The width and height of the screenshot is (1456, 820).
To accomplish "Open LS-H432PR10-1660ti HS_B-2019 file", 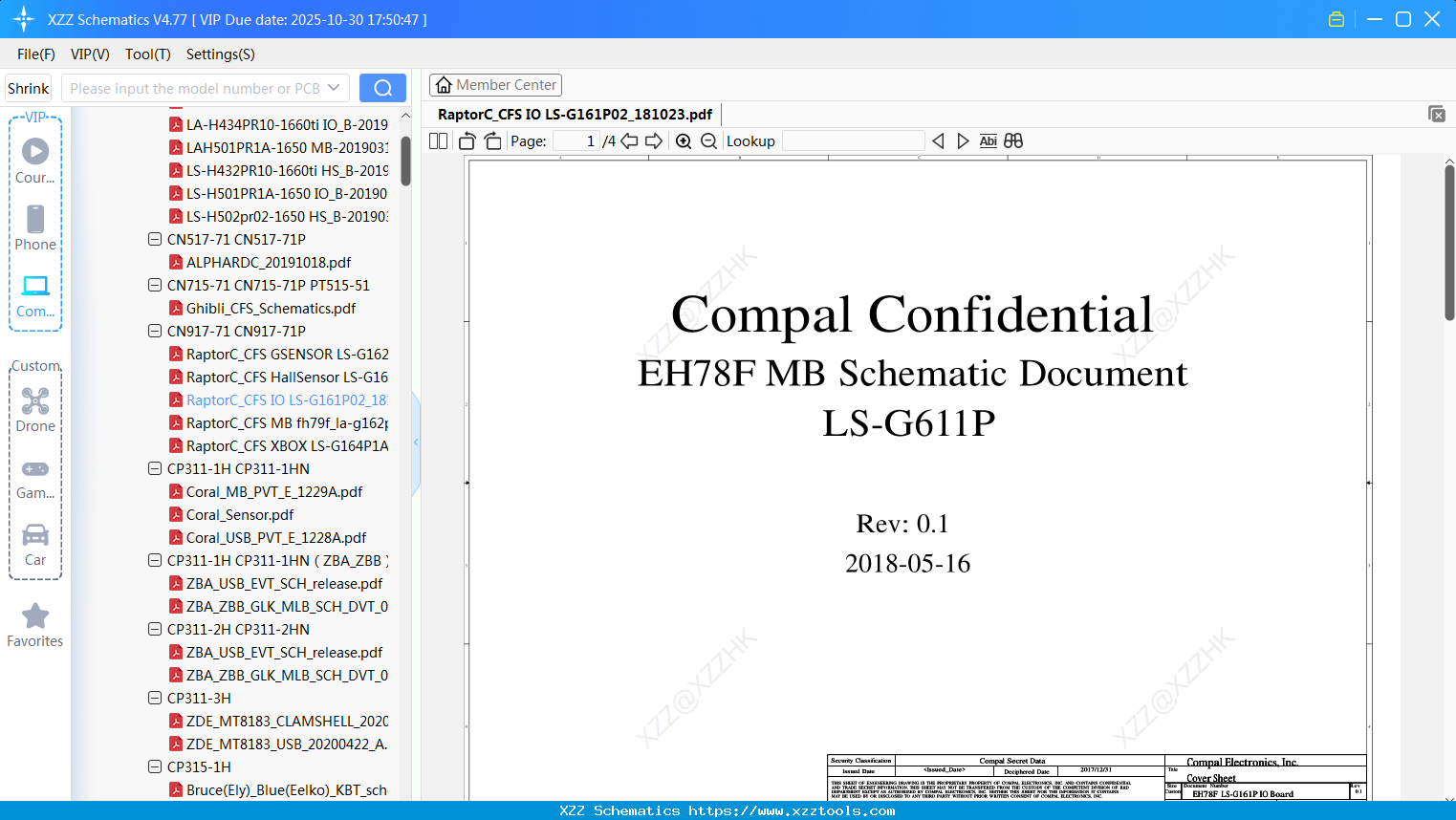I will click(x=287, y=170).
